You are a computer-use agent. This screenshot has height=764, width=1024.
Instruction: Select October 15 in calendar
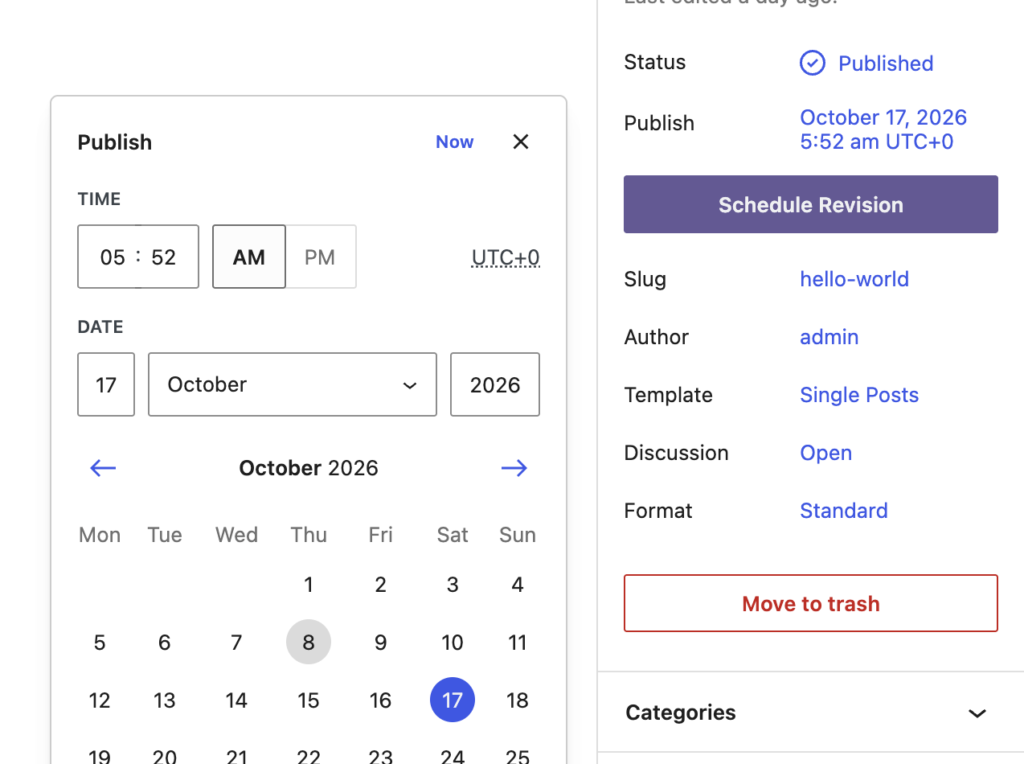(x=308, y=700)
